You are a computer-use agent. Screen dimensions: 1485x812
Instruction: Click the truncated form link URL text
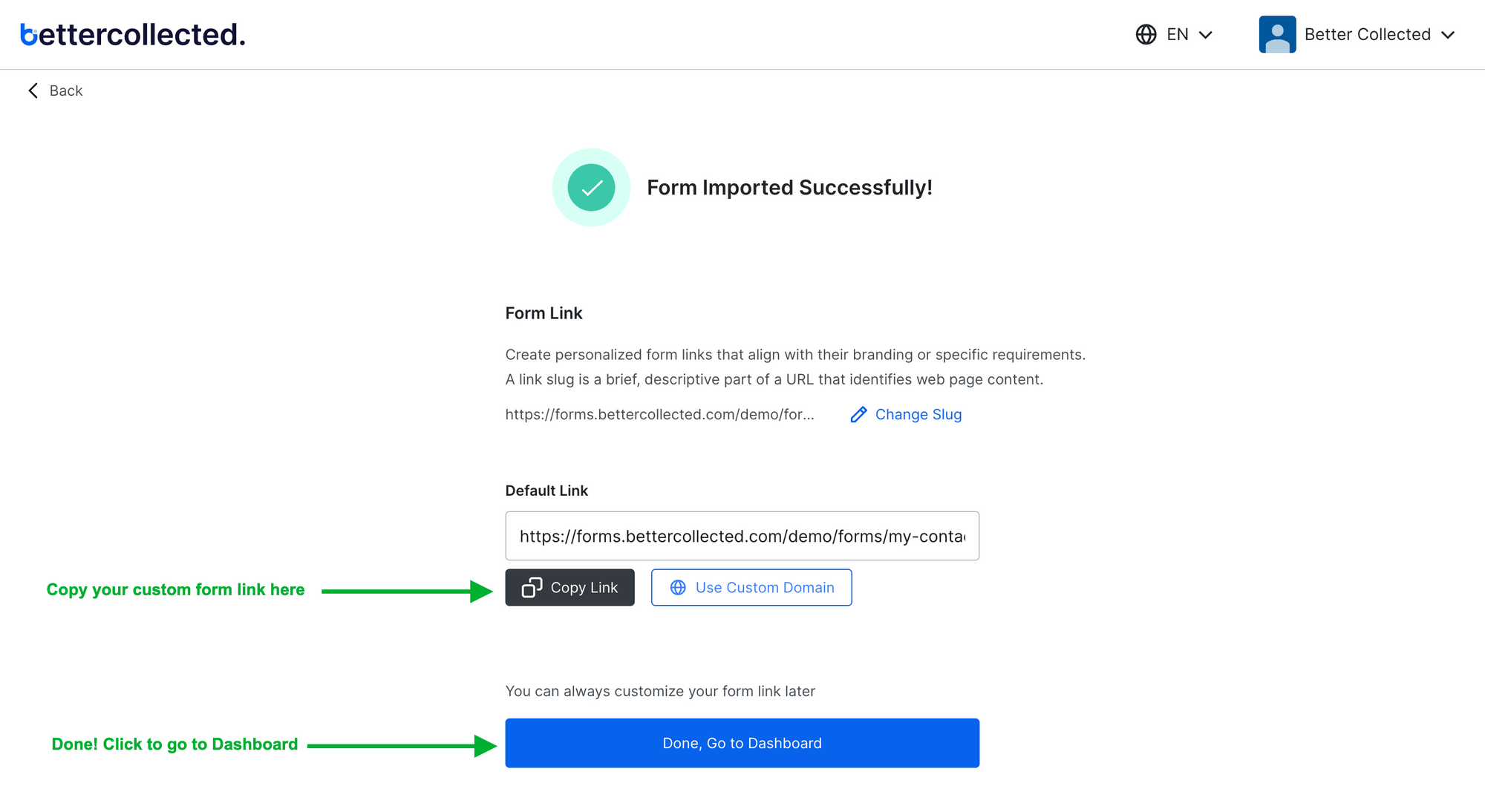click(x=659, y=414)
